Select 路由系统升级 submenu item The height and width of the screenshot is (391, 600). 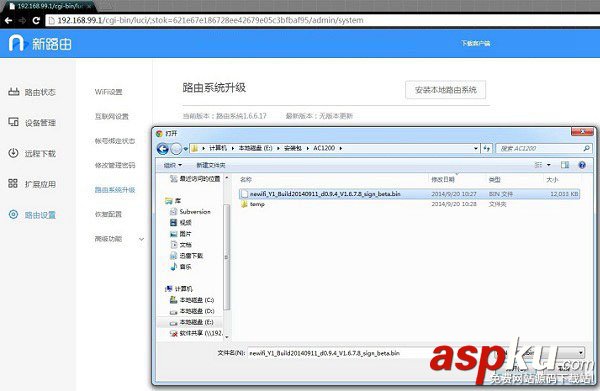click(x=115, y=190)
